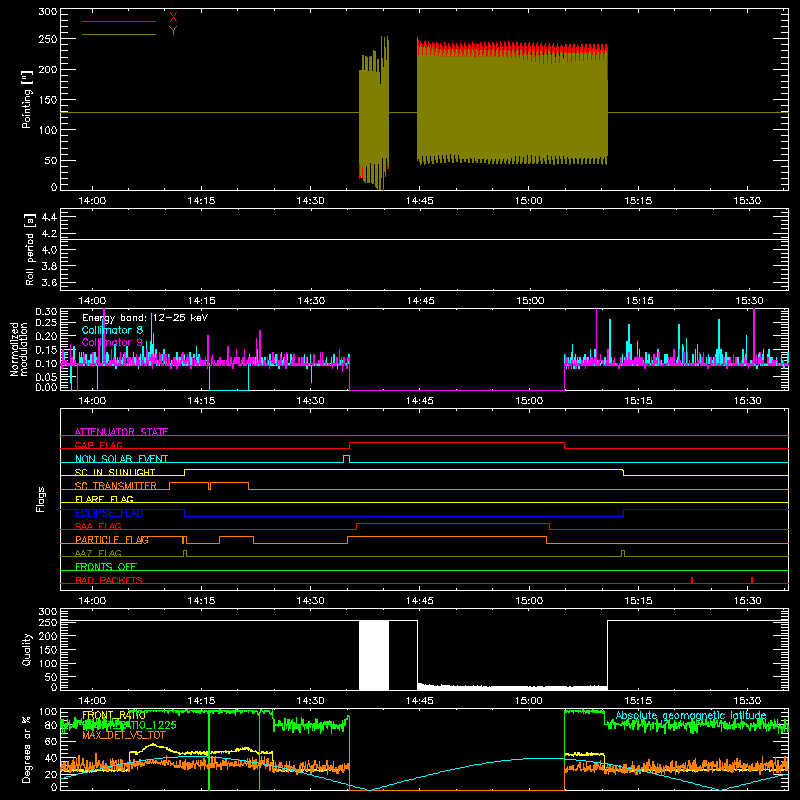Click the 14:15 tick under the Quality plot
Viewport: 800px width, 800px height.
coord(201,701)
